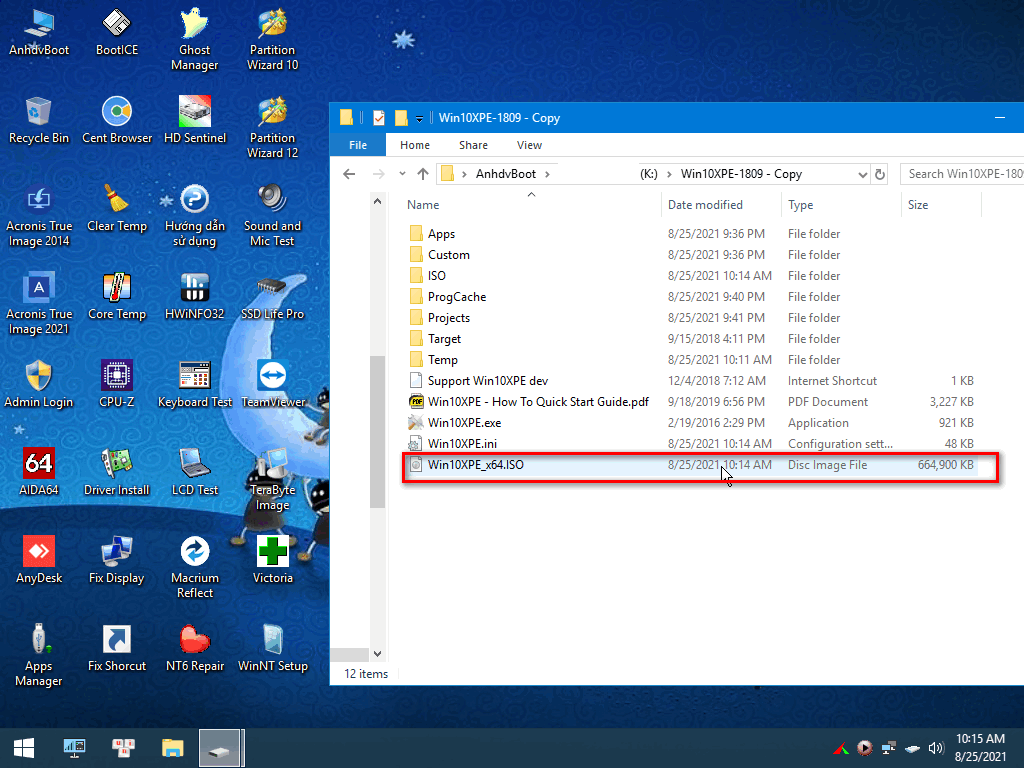Viewport: 1024px width, 768px height.
Task: Select the Win10XPE_x64.ISO file
Action: tap(692, 465)
